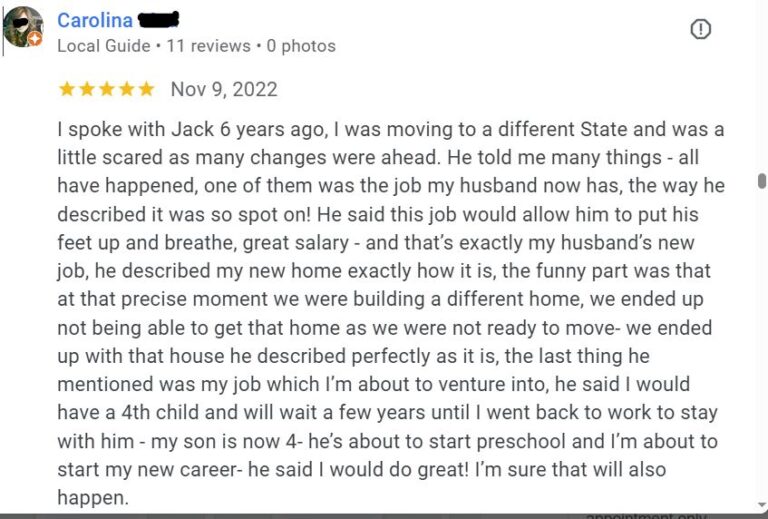This screenshot has width=768, height=519.
Task: Open the reviewer's 0 photos
Action: pyautogui.click(x=301, y=46)
